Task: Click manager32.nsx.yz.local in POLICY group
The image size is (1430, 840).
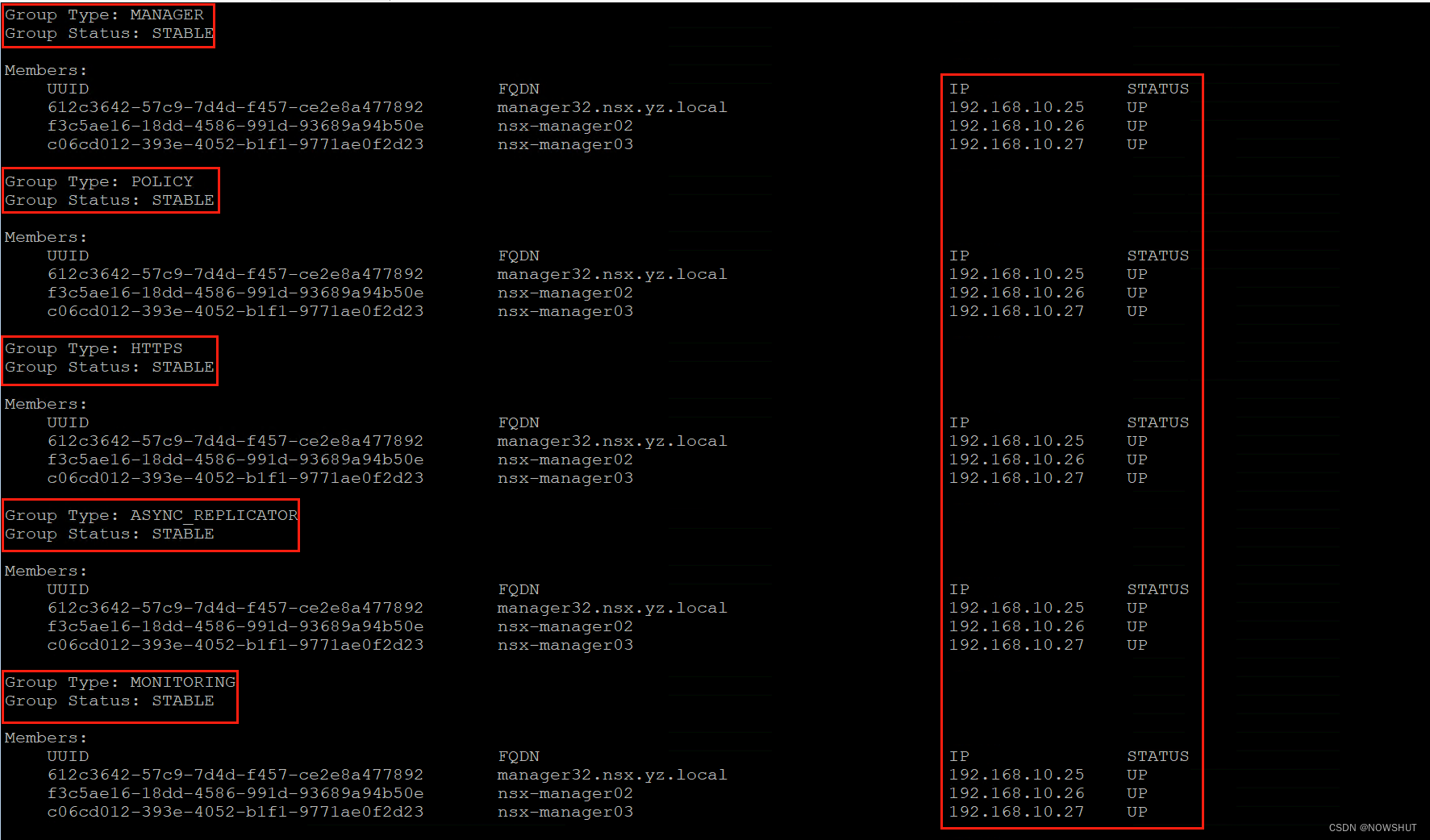Action: [x=612, y=274]
